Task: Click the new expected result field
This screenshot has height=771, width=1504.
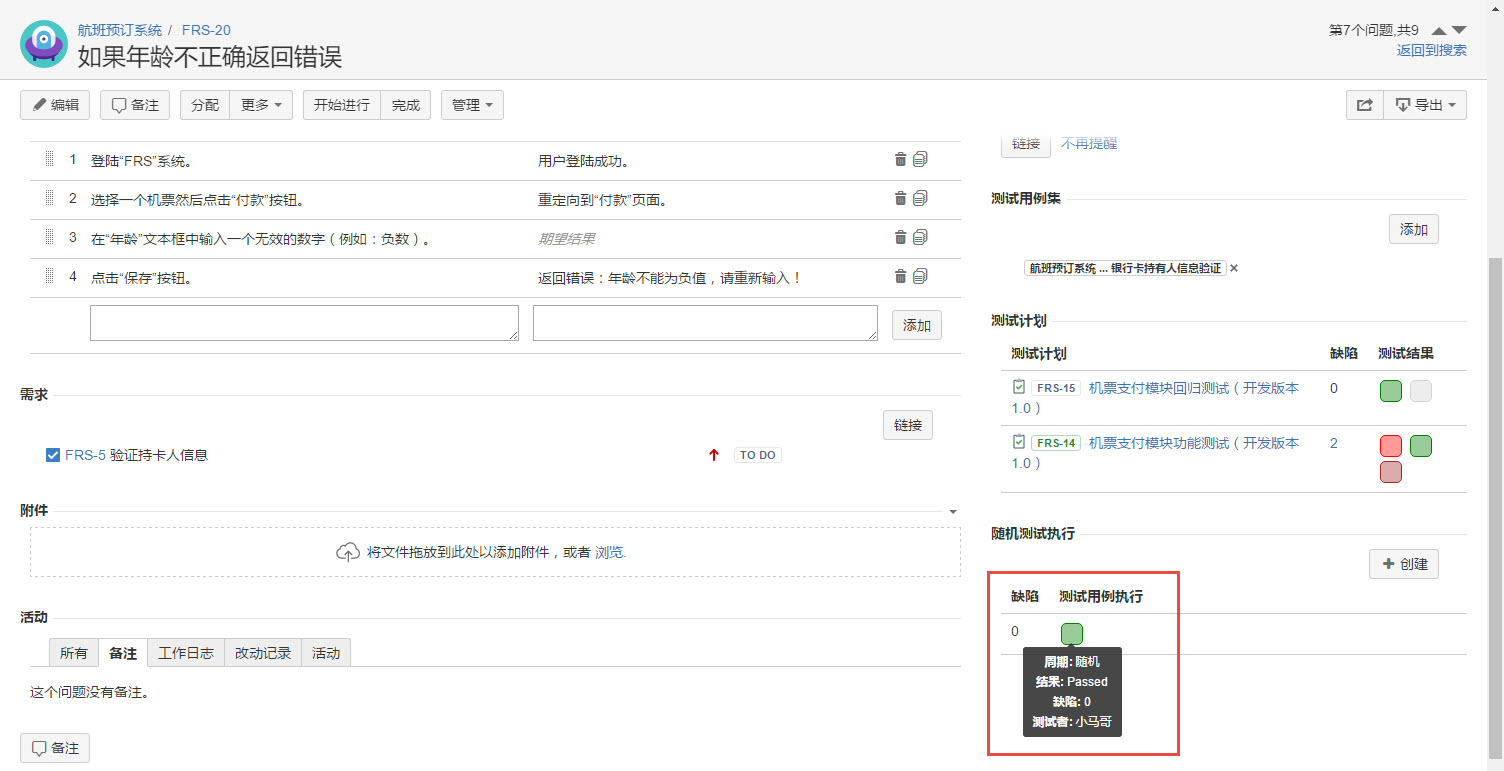Action: tap(705, 323)
